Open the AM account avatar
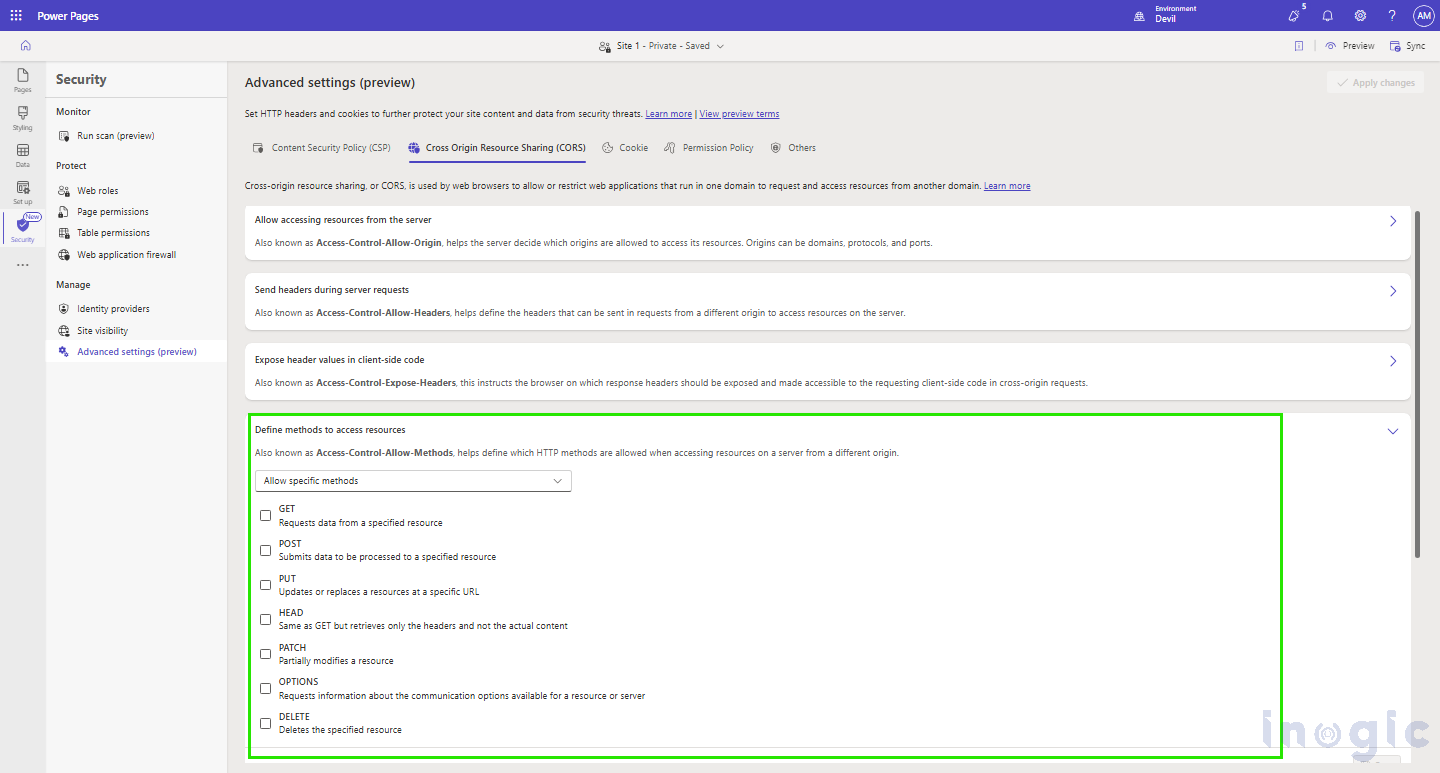The image size is (1440, 773). (x=1424, y=16)
